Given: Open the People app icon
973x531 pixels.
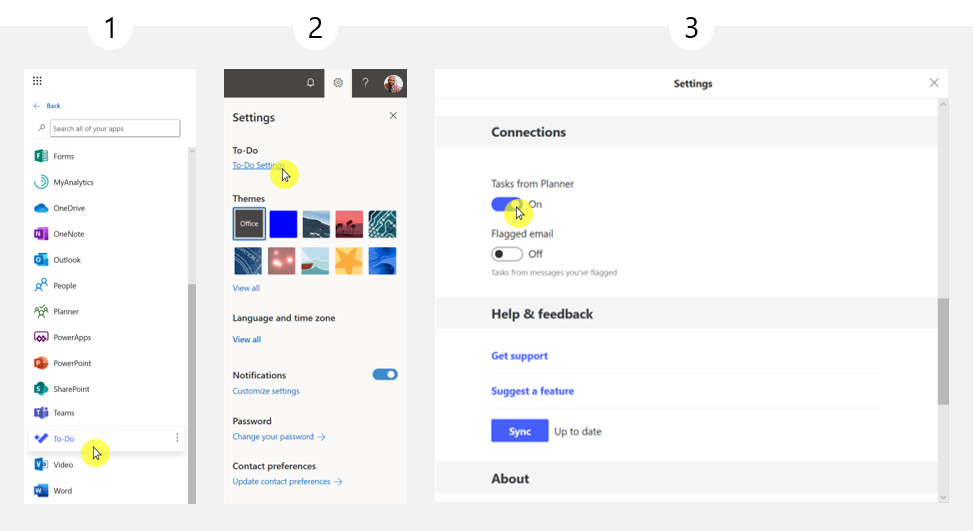Looking at the screenshot, I should pyautogui.click(x=41, y=285).
